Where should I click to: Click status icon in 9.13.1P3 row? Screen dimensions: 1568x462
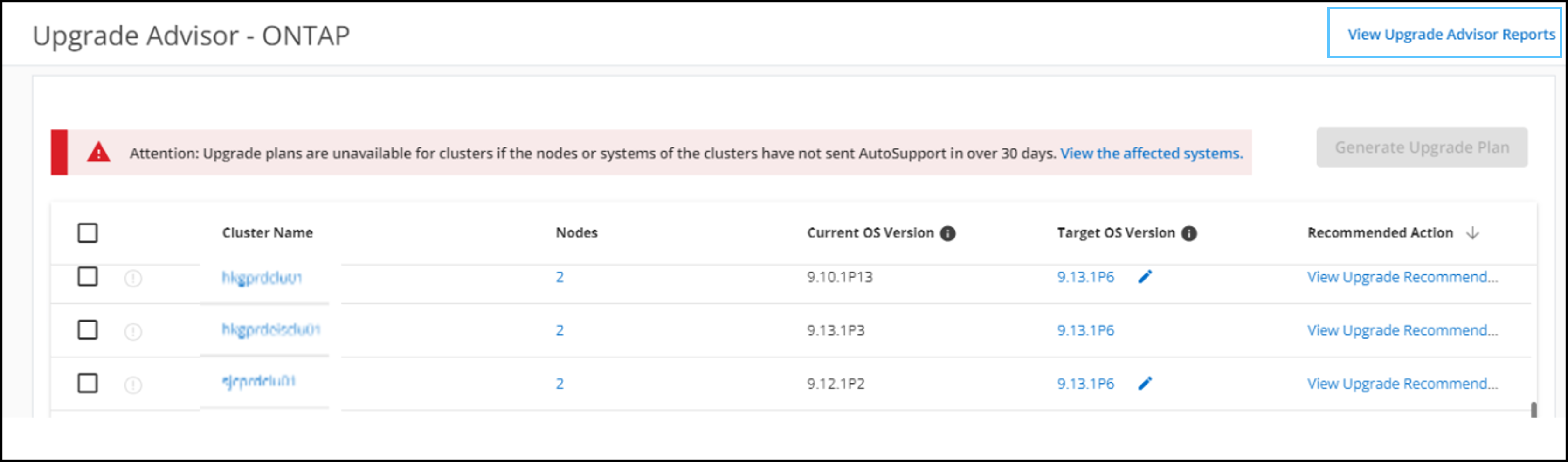pos(133,332)
